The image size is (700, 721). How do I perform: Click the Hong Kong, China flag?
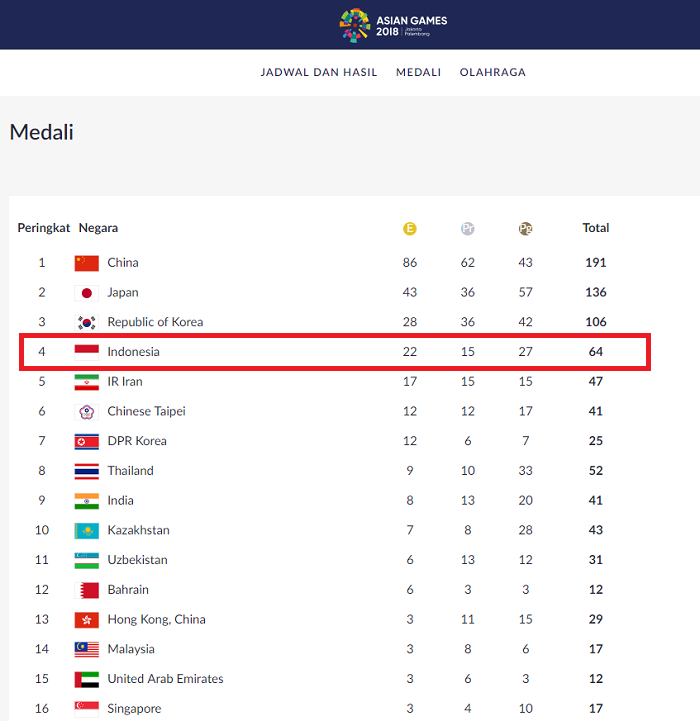tap(86, 620)
